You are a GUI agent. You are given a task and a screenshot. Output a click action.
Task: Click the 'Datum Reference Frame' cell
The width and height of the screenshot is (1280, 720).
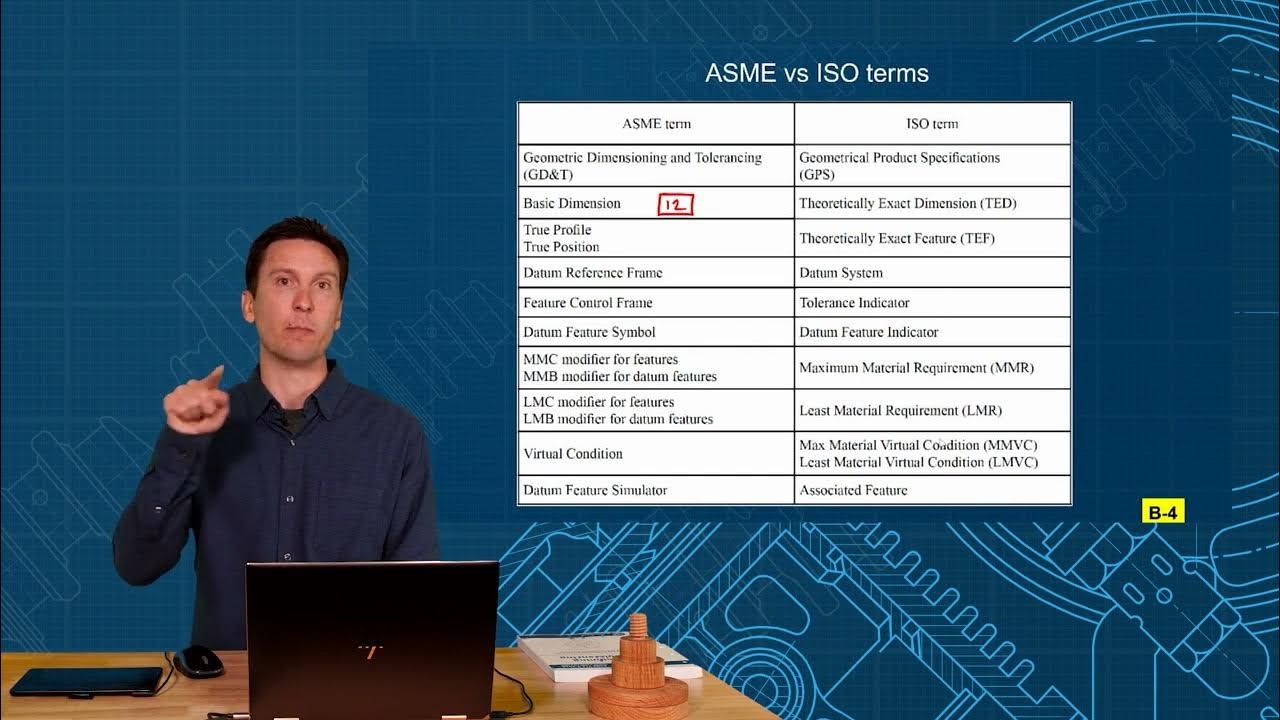[656, 273]
